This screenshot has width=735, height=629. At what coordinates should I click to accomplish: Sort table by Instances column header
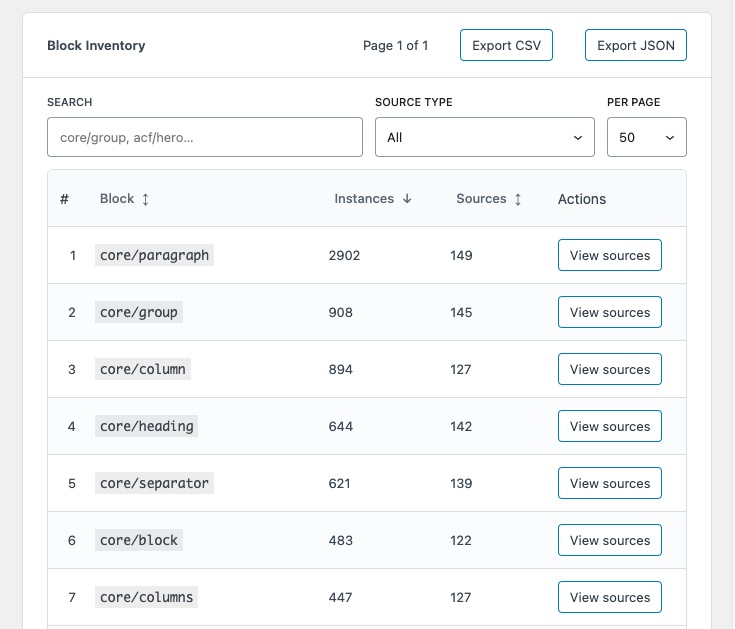[x=364, y=199]
